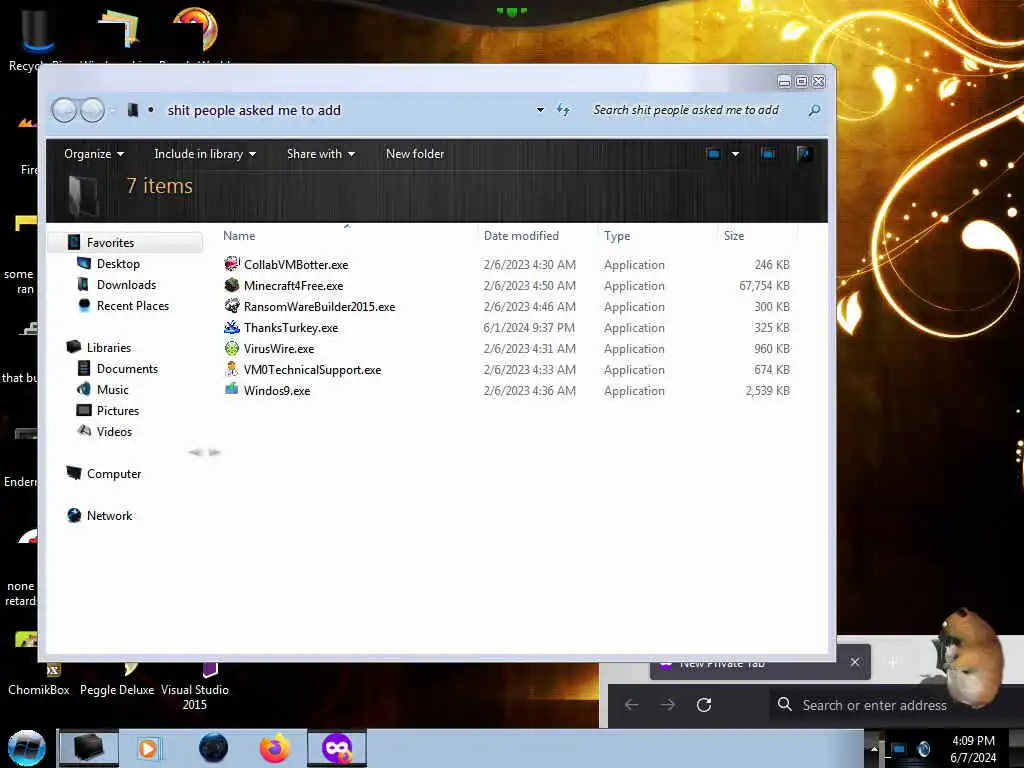Viewport: 1024px width, 768px height.
Task: Click the 67,754 KB size cell
Action: (x=764, y=285)
